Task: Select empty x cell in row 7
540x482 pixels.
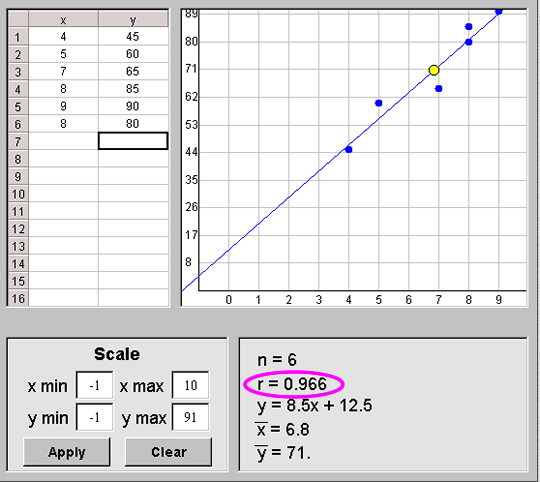Action: (63, 141)
